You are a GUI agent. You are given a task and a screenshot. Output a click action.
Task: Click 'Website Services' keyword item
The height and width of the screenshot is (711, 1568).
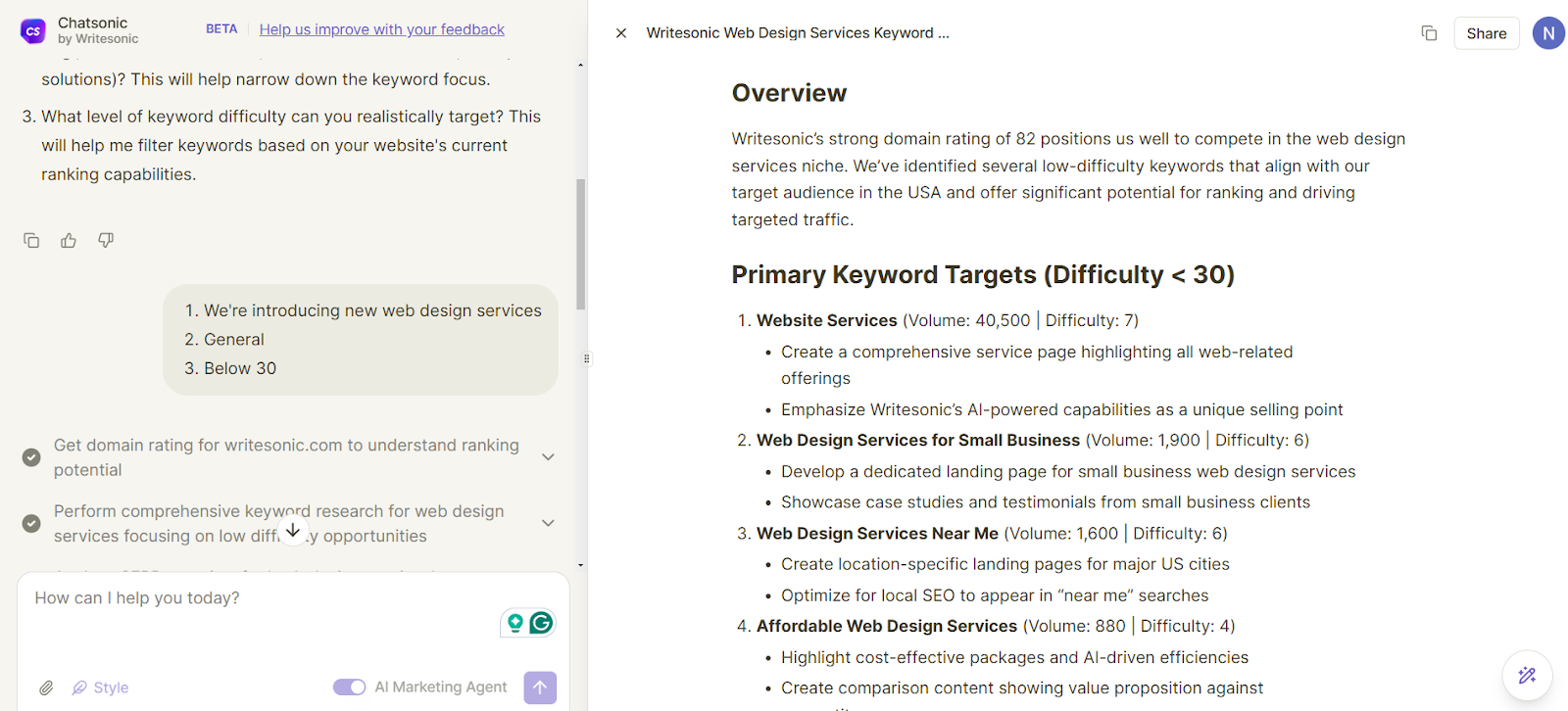click(x=826, y=320)
